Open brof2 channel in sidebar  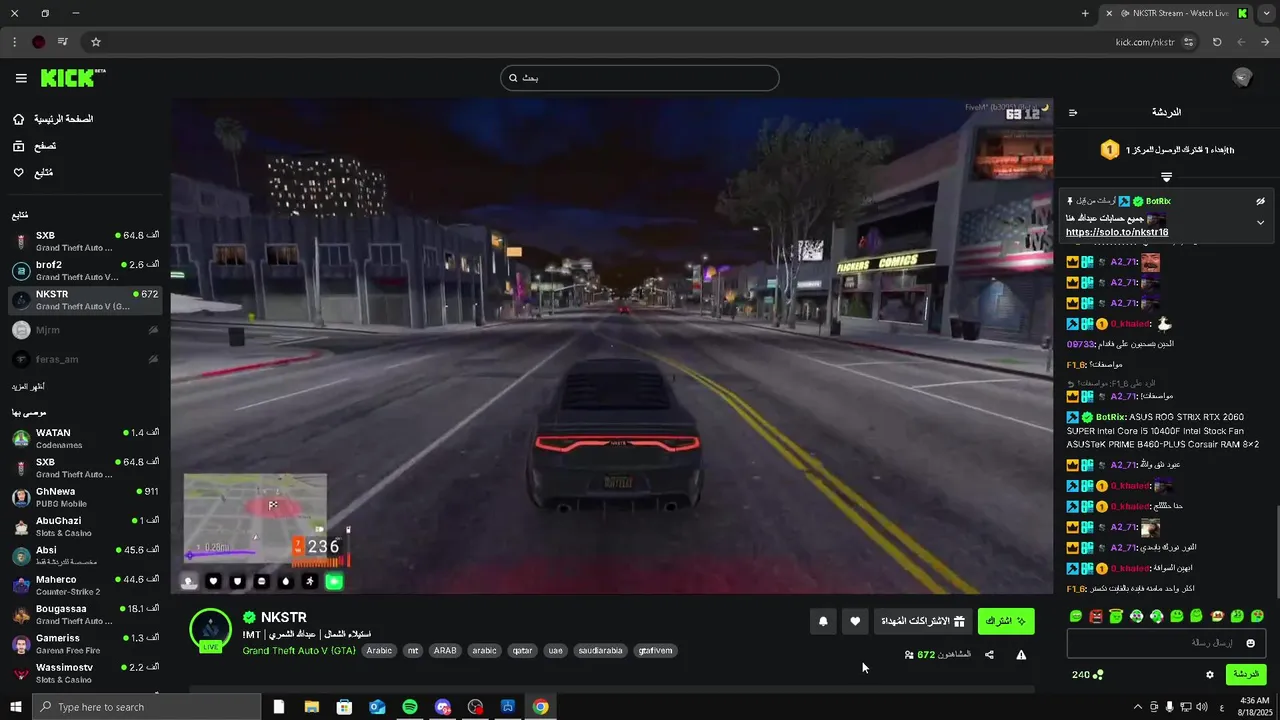coord(85,270)
